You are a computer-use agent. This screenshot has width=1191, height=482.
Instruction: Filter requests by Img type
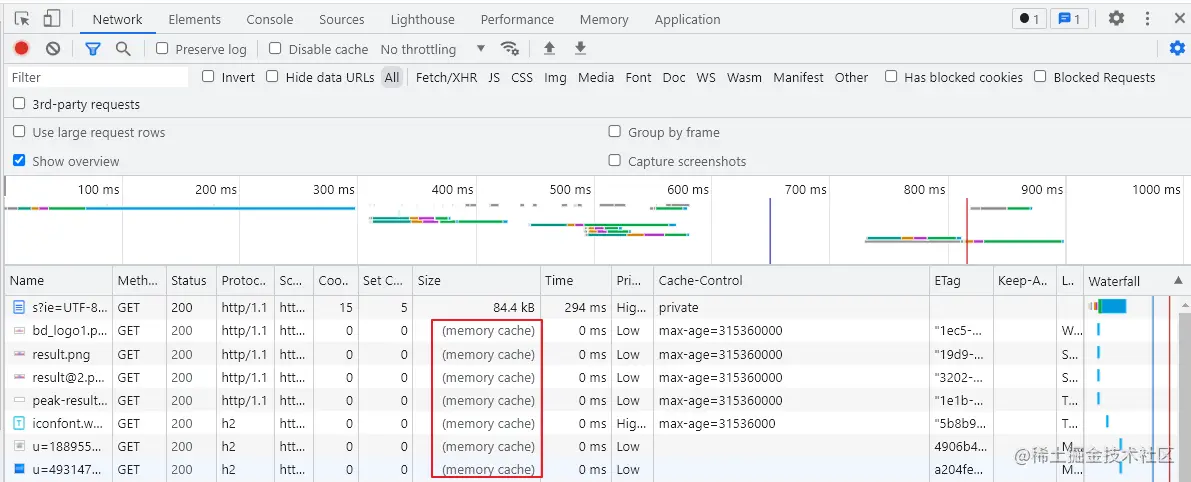pyautogui.click(x=555, y=77)
